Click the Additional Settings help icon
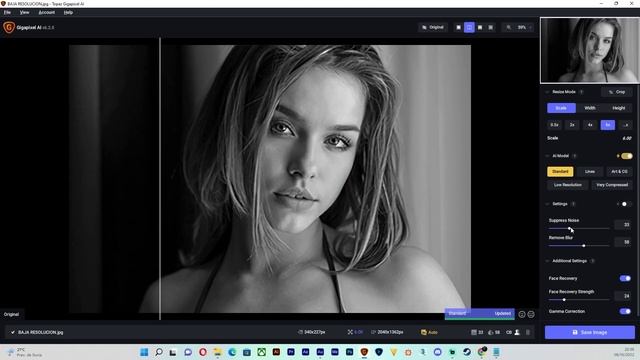Viewport: 640px width, 360px height. coord(592,261)
